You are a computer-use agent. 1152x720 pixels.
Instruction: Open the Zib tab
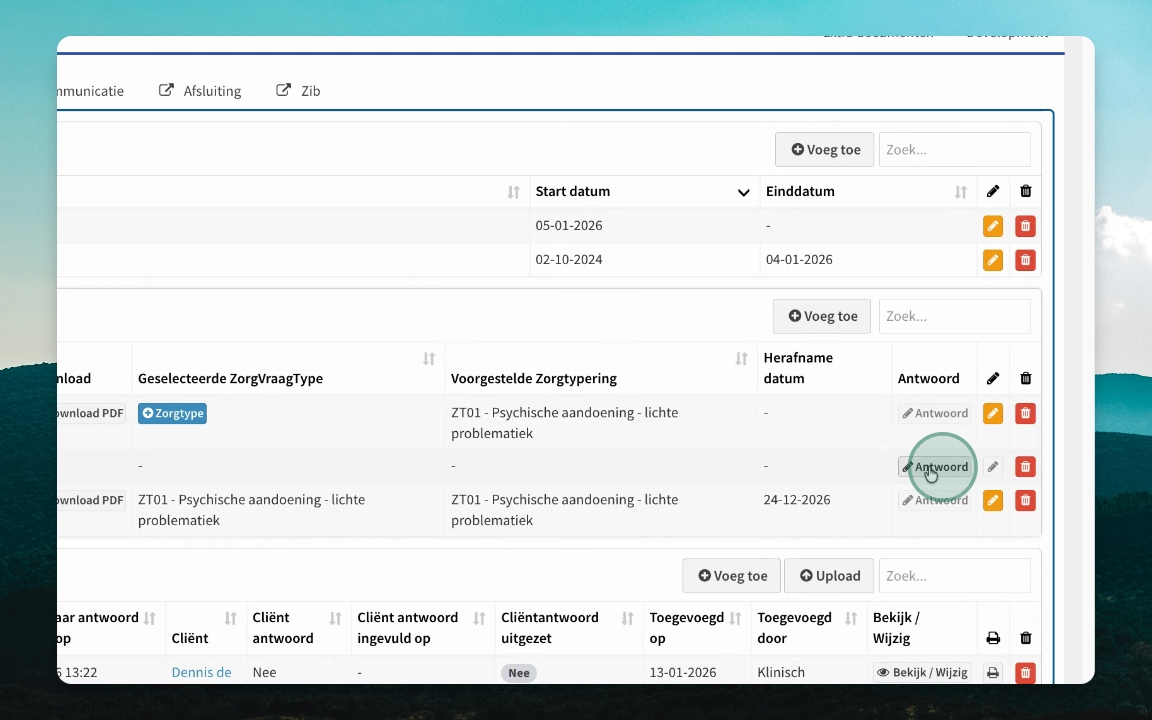[298, 90]
